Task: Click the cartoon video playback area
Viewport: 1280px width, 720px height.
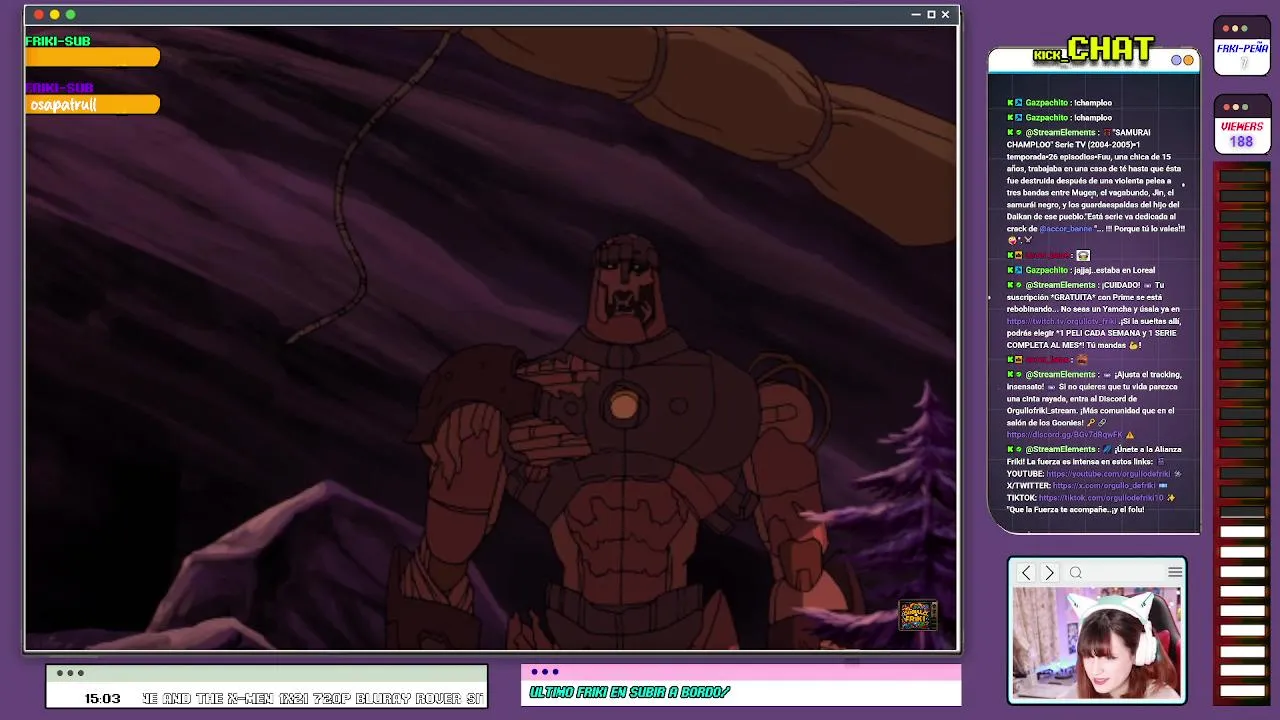Action: (x=490, y=338)
